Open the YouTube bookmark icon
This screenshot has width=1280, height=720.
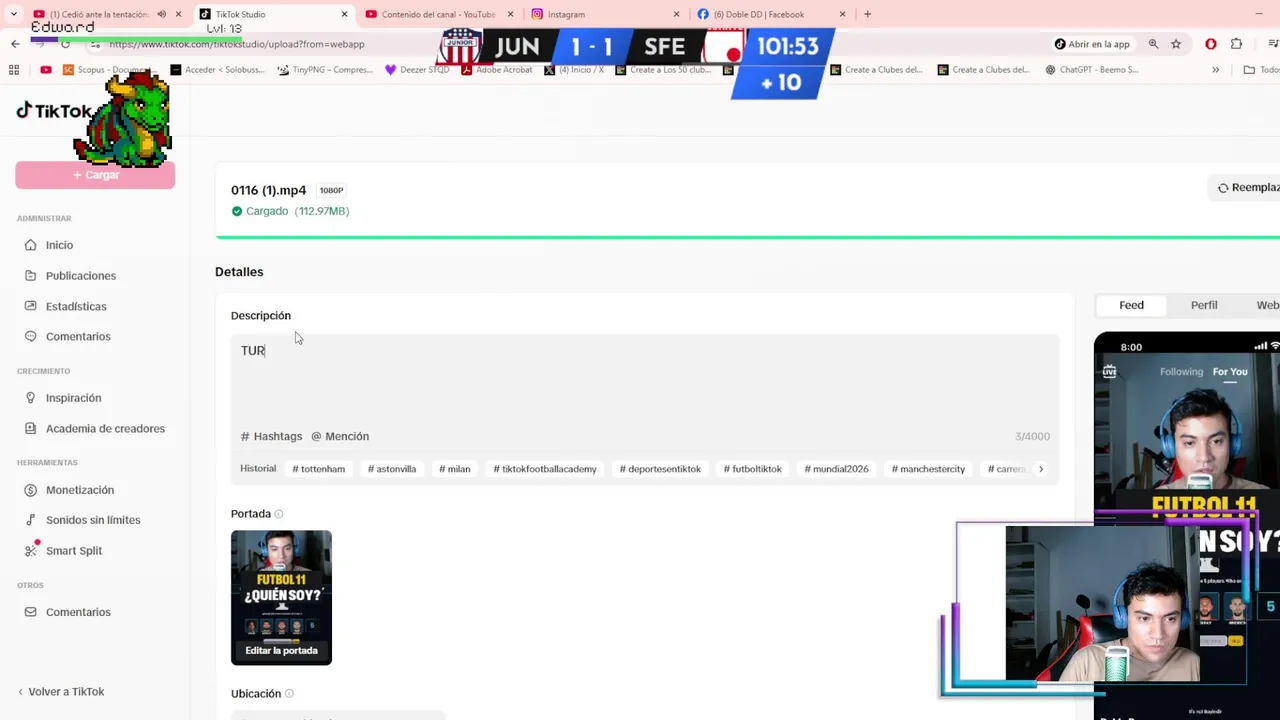(x=46, y=70)
